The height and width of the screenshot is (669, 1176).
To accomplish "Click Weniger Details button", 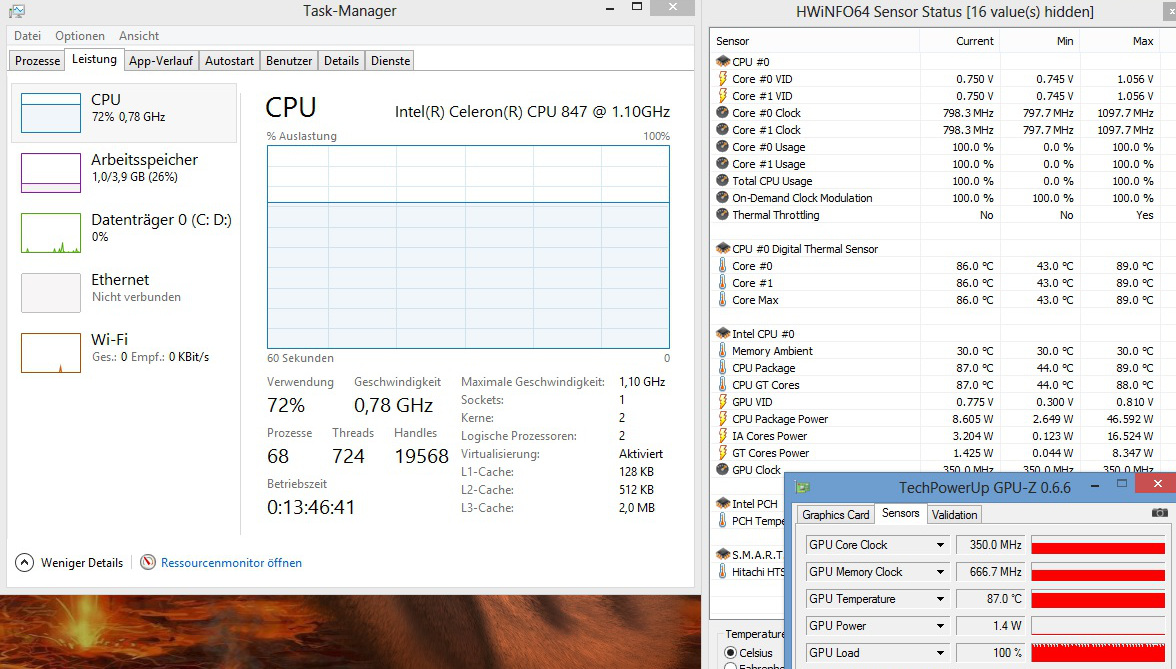I will click(69, 562).
